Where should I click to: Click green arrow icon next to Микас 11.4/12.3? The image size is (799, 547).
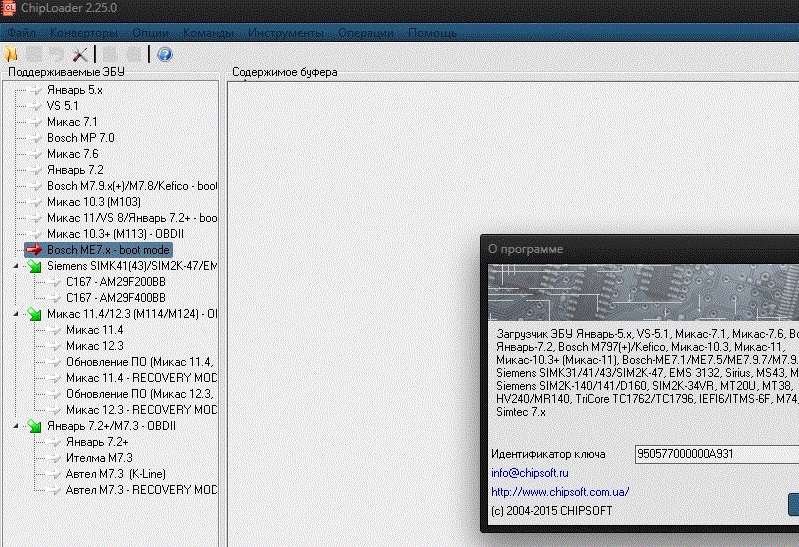[x=35, y=315]
